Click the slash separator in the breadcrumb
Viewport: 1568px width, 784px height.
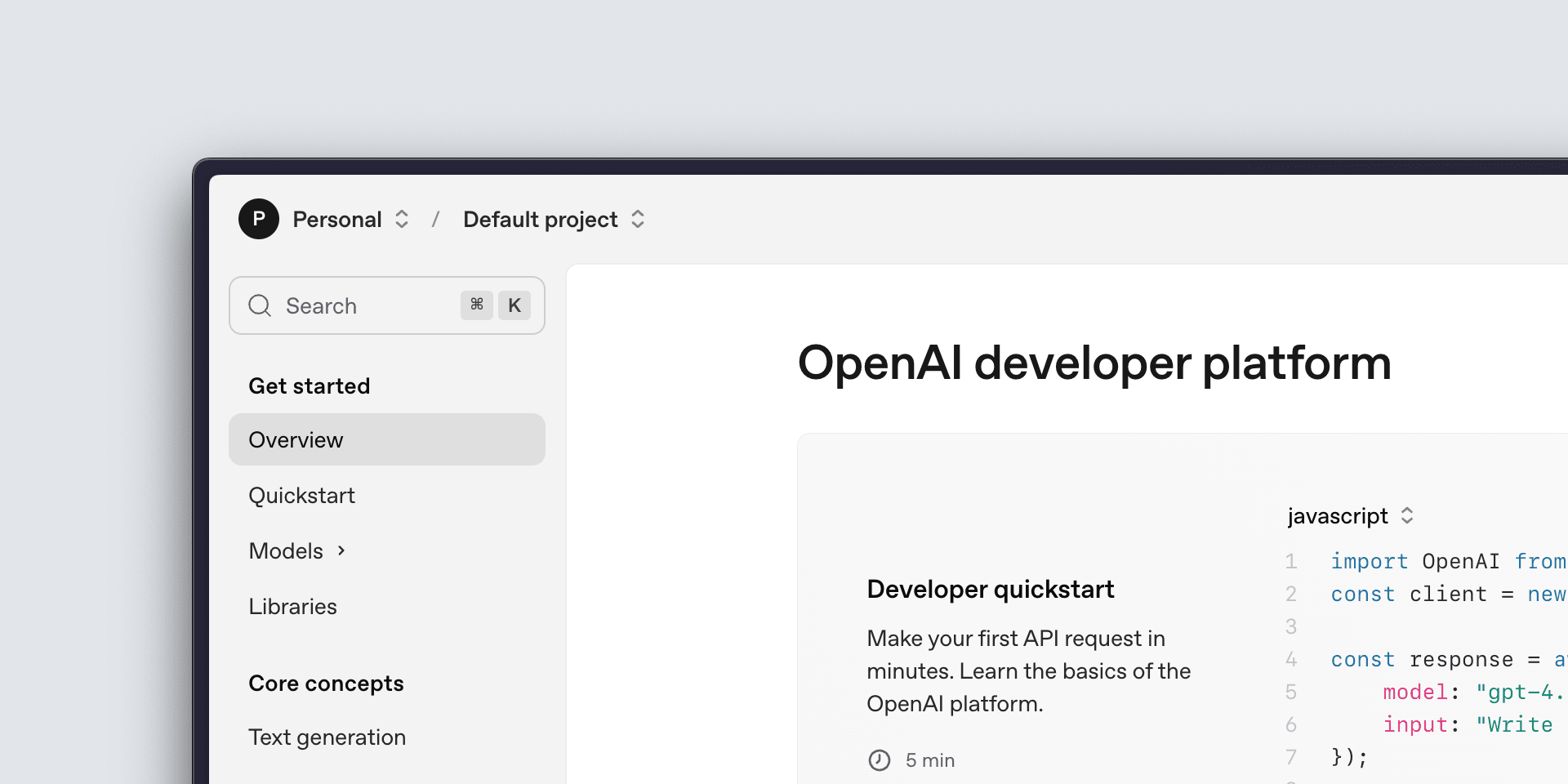[x=436, y=219]
